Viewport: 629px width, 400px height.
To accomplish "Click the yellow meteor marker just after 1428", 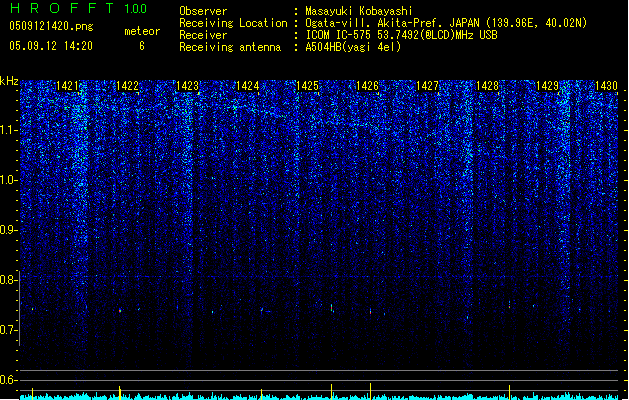I will click(x=509, y=392).
